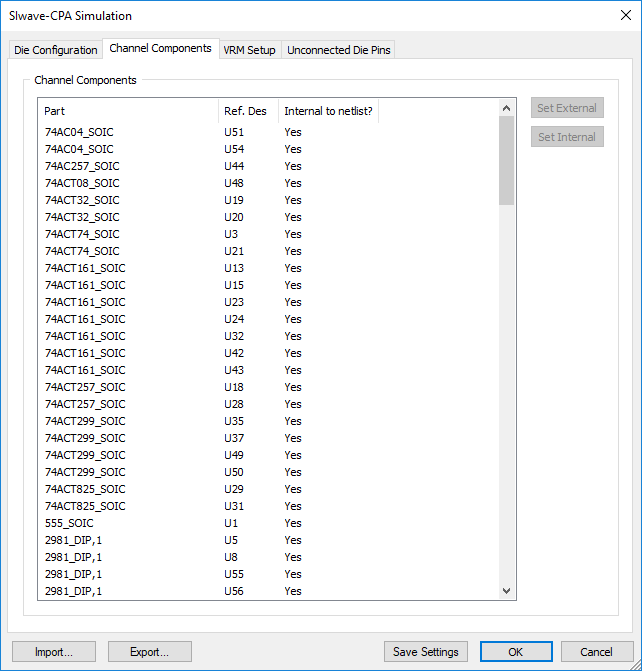Select the 74AC04_SOIC row with U51
This screenshot has height=671, width=642.
pos(268,132)
